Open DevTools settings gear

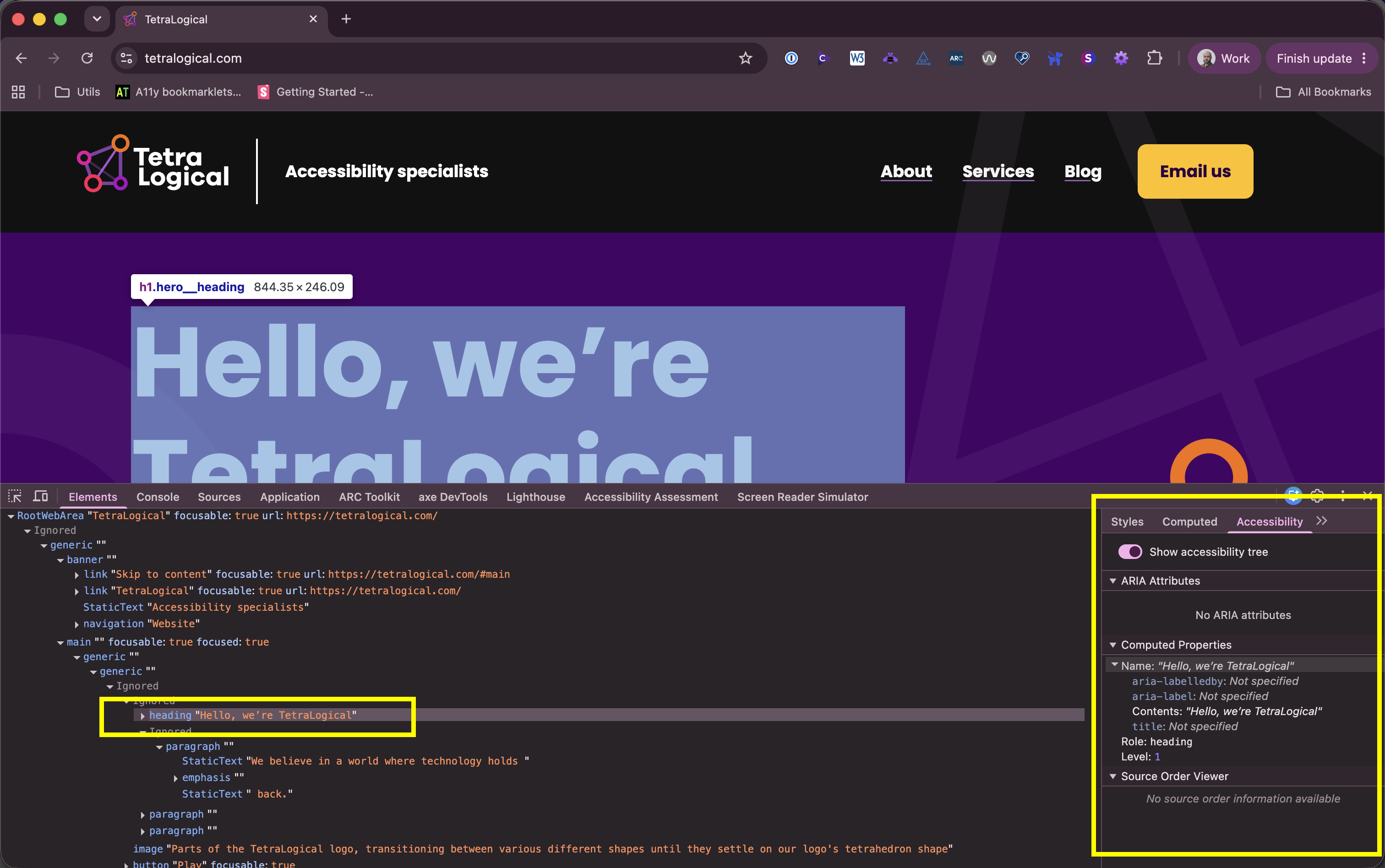[1317, 496]
